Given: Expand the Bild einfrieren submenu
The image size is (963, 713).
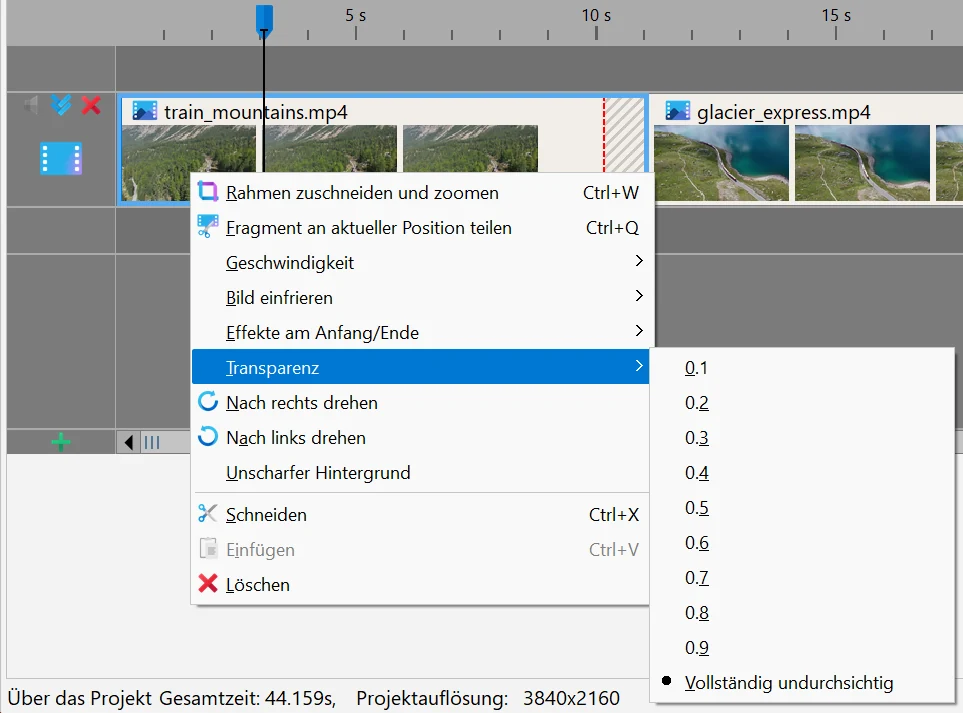Looking at the screenshot, I should tap(420, 298).
